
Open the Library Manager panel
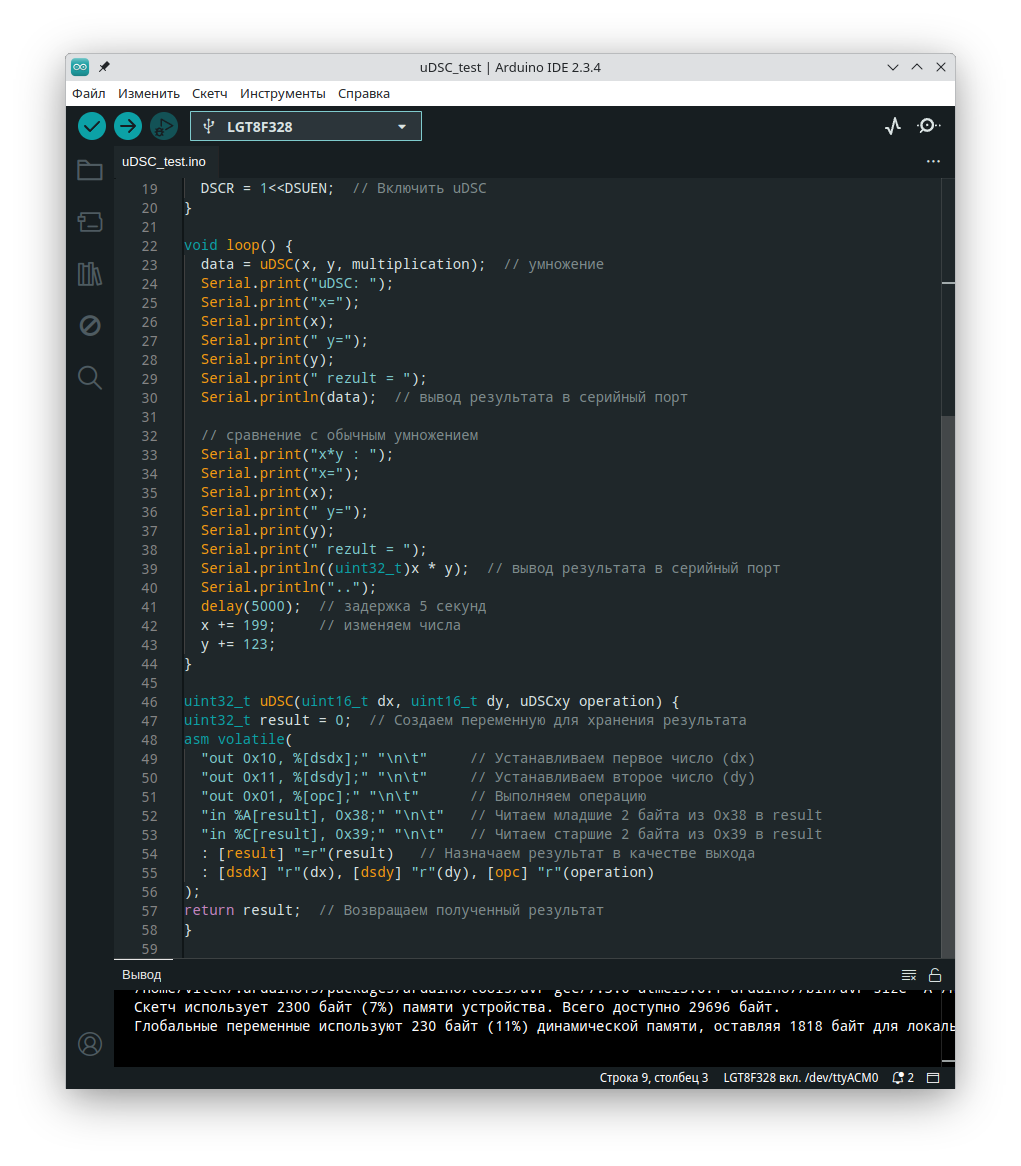[90, 274]
